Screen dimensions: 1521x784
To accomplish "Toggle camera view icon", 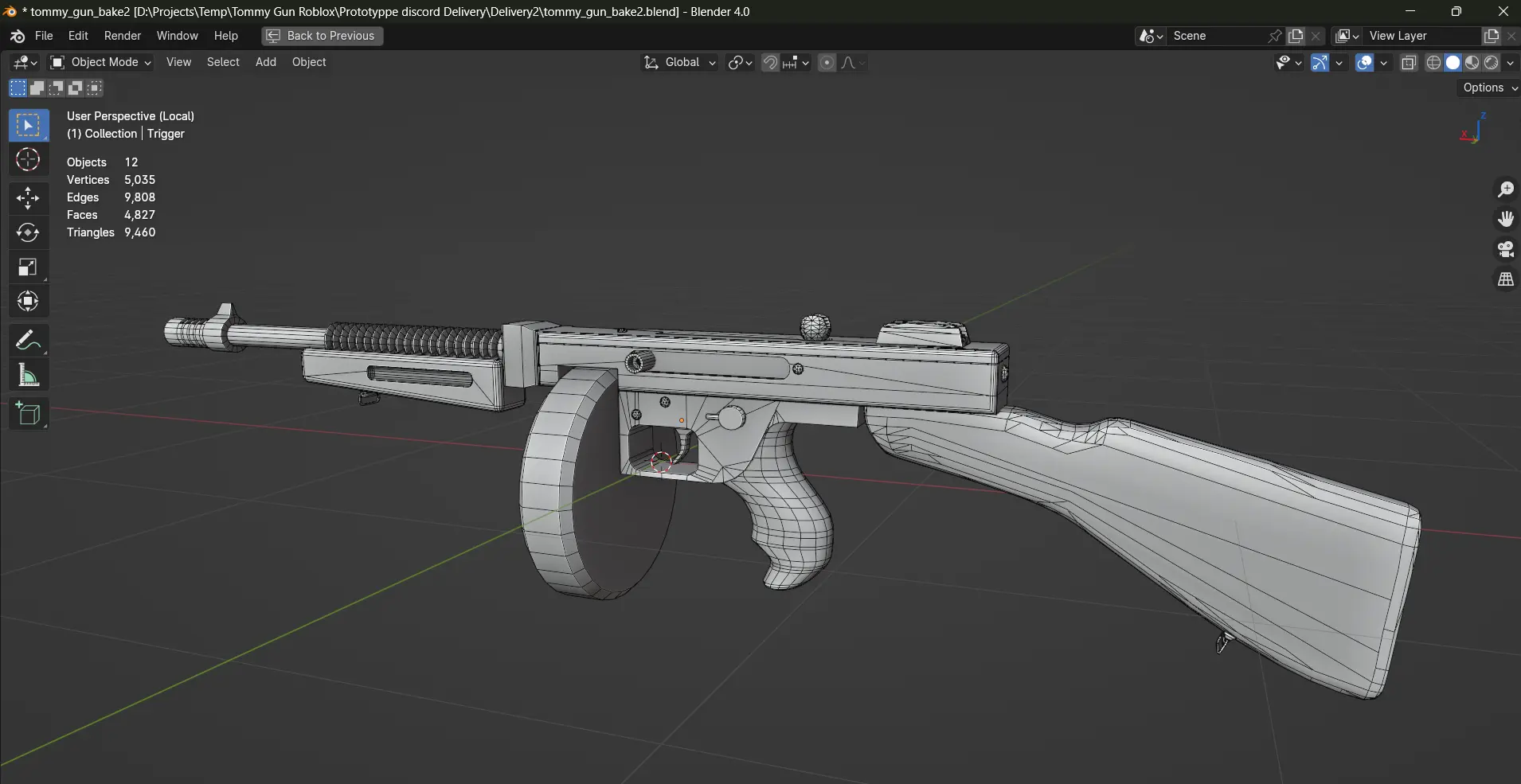I will 1505,250.
